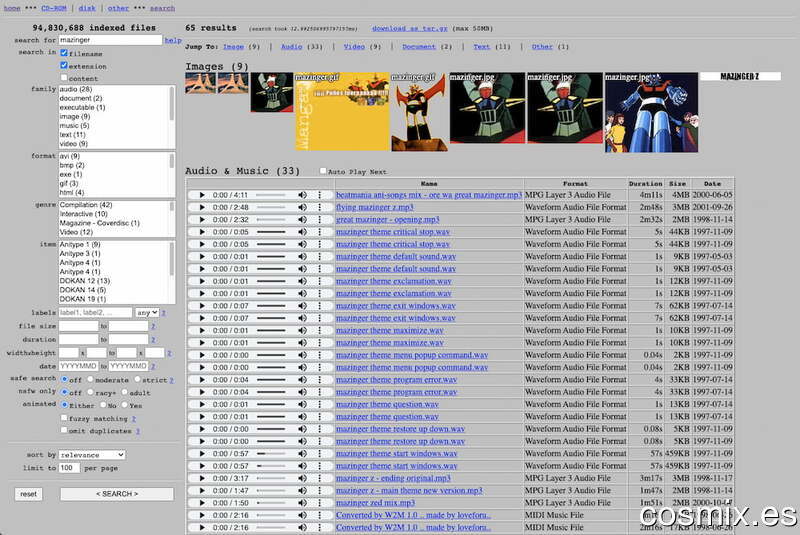800x535 pixels.
Task: Open more options for main theme new version player
Action: (x=320, y=490)
